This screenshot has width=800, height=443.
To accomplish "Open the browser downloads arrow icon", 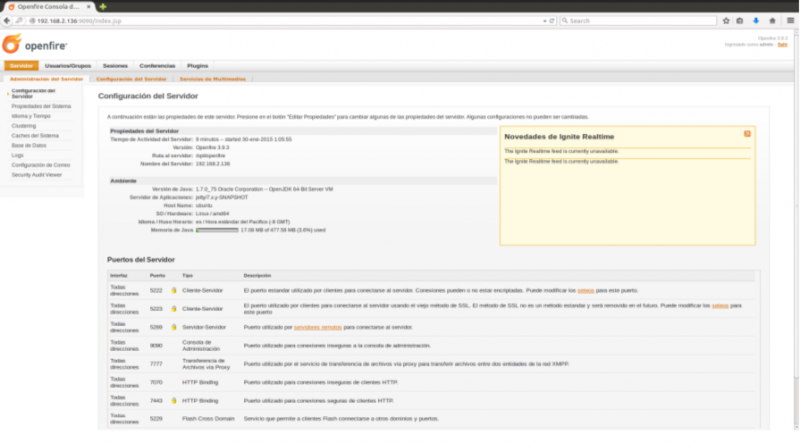I will pos(755,19).
